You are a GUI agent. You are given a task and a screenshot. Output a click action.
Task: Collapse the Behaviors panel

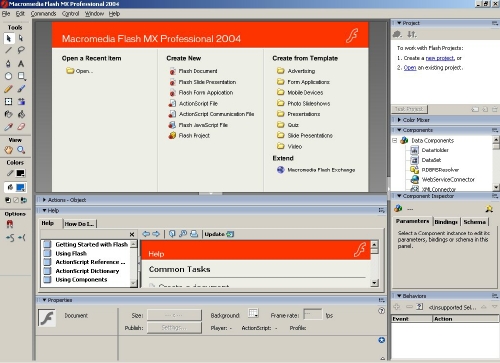click(399, 296)
